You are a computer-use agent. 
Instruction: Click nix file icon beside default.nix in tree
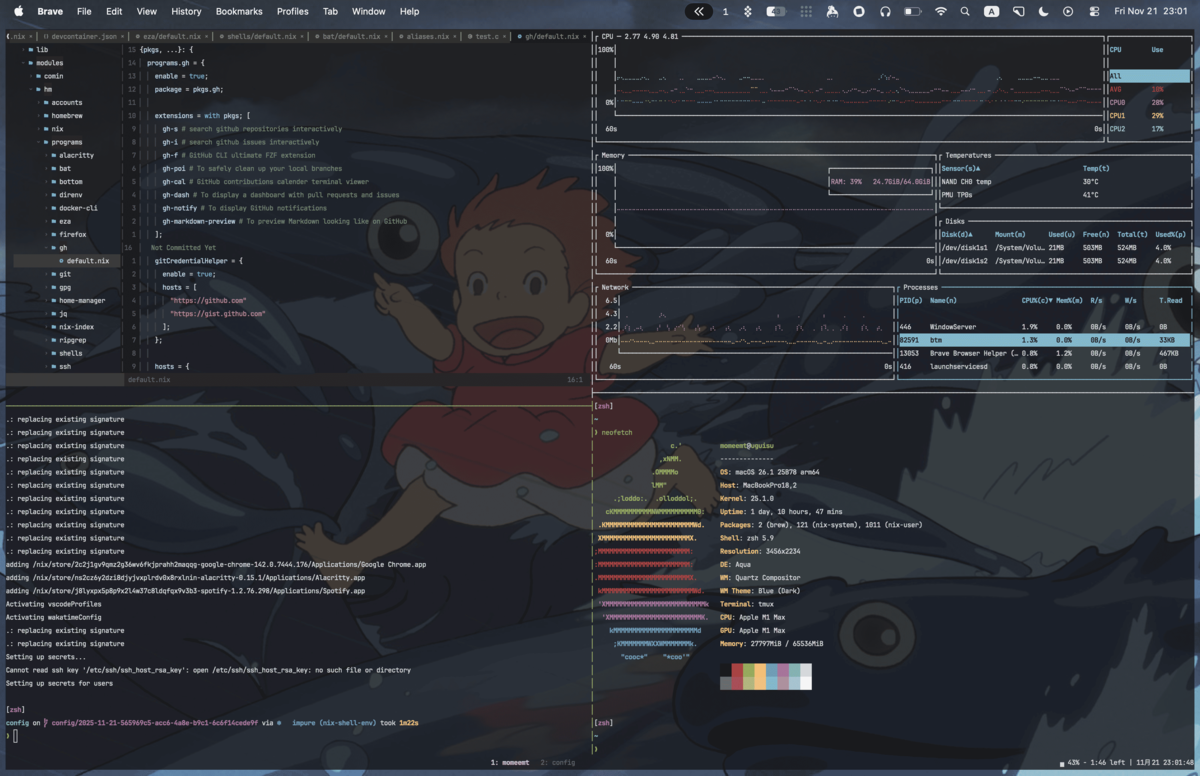click(x=61, y=261)
